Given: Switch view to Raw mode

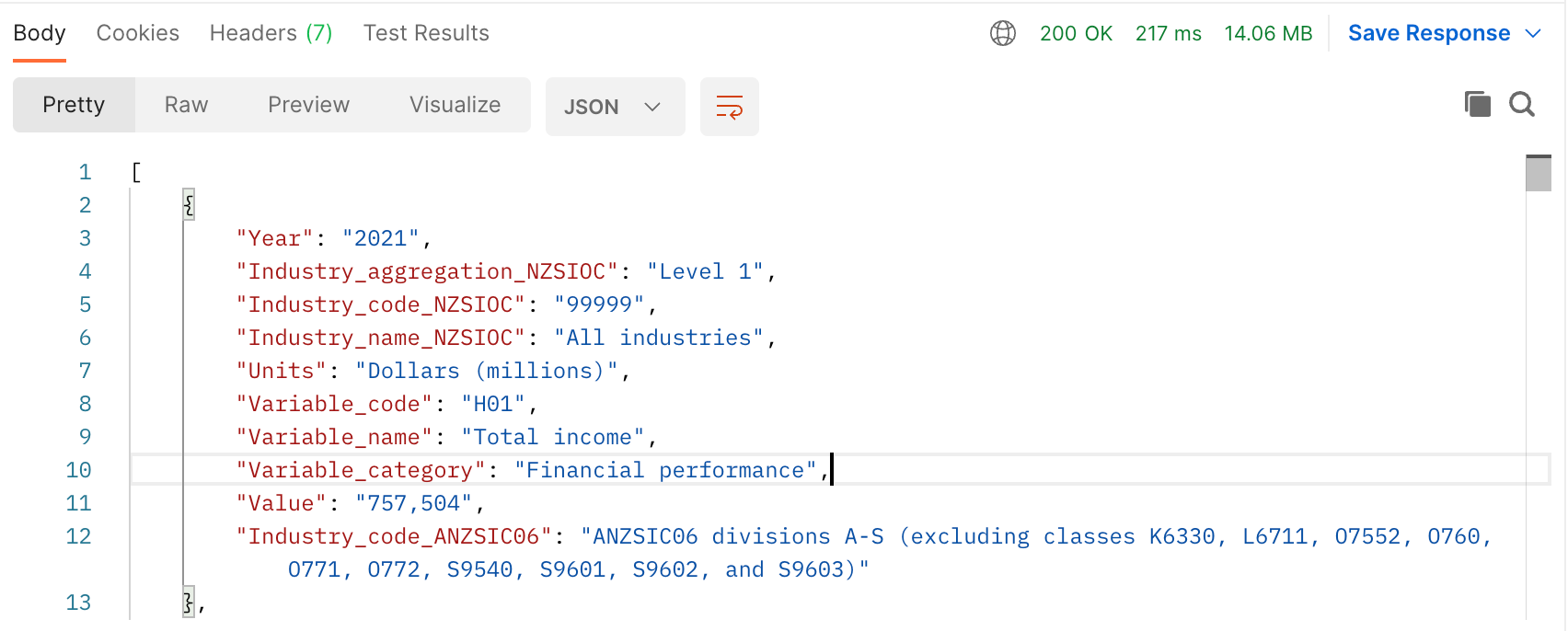Looking at the screenshot, I should coord(186,105).
